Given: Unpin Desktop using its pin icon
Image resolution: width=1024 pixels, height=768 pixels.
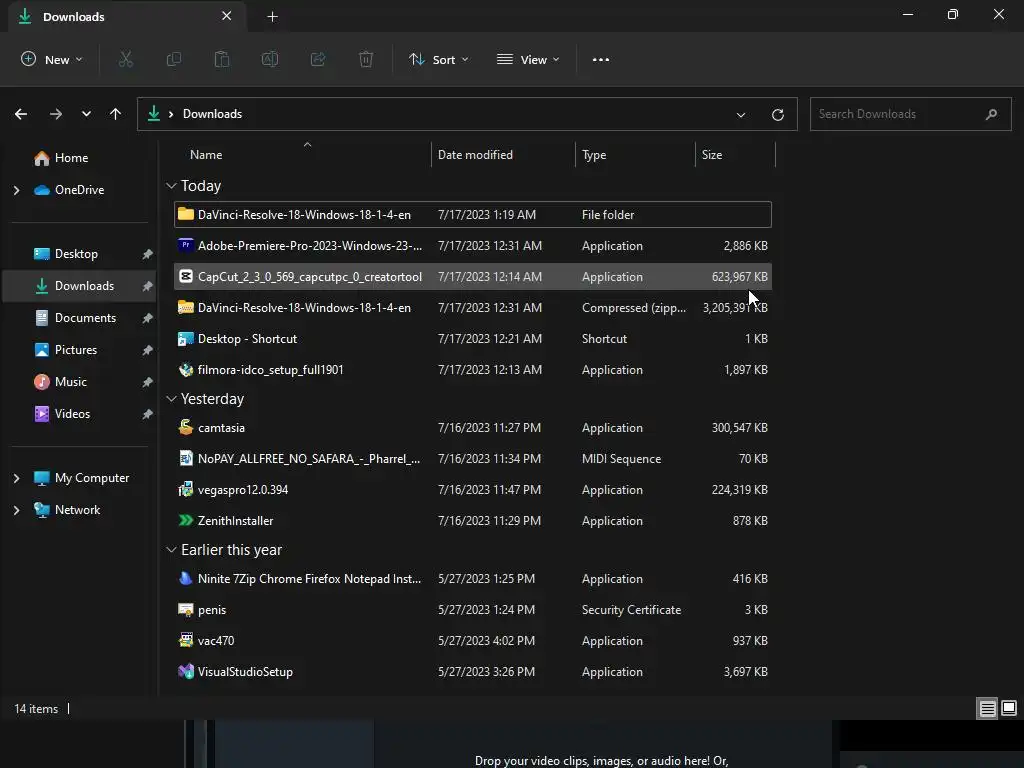Looking at the screenshot, I should tap(148, 254).
